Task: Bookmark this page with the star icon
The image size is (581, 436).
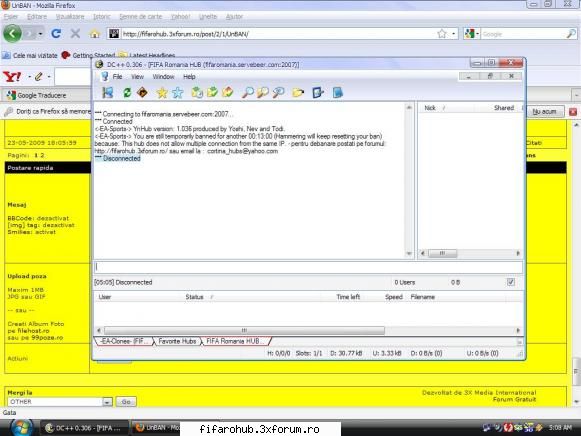Action: click(442, 34)
